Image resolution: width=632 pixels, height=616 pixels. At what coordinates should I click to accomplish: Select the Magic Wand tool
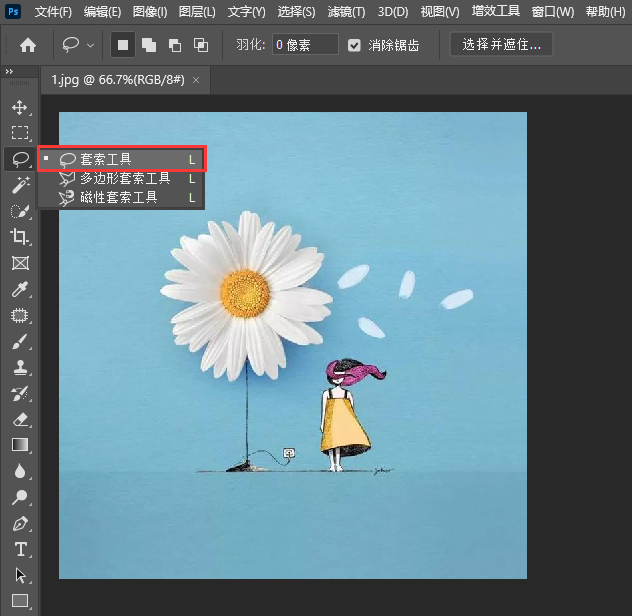tap(19, 185)
